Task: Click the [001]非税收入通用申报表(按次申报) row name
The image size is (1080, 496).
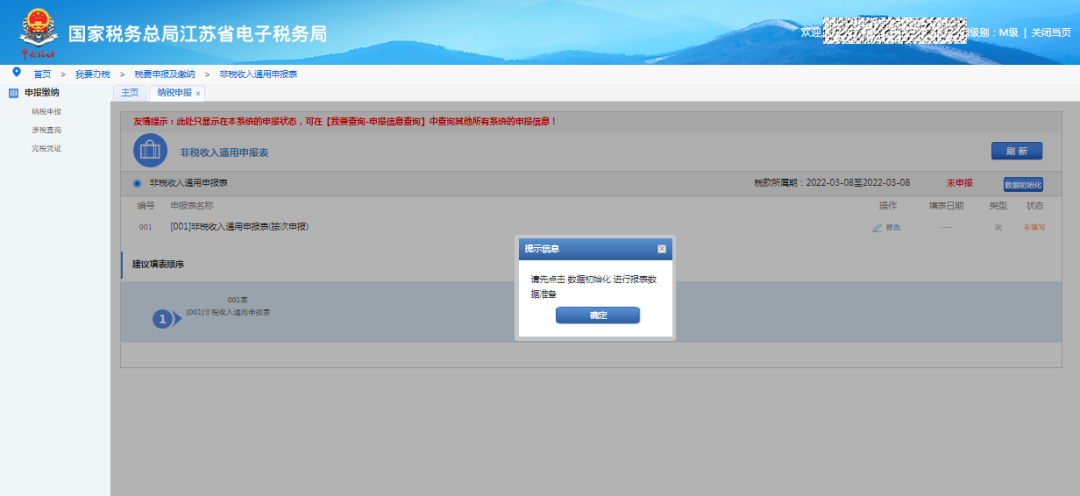Action: point(240,227)
